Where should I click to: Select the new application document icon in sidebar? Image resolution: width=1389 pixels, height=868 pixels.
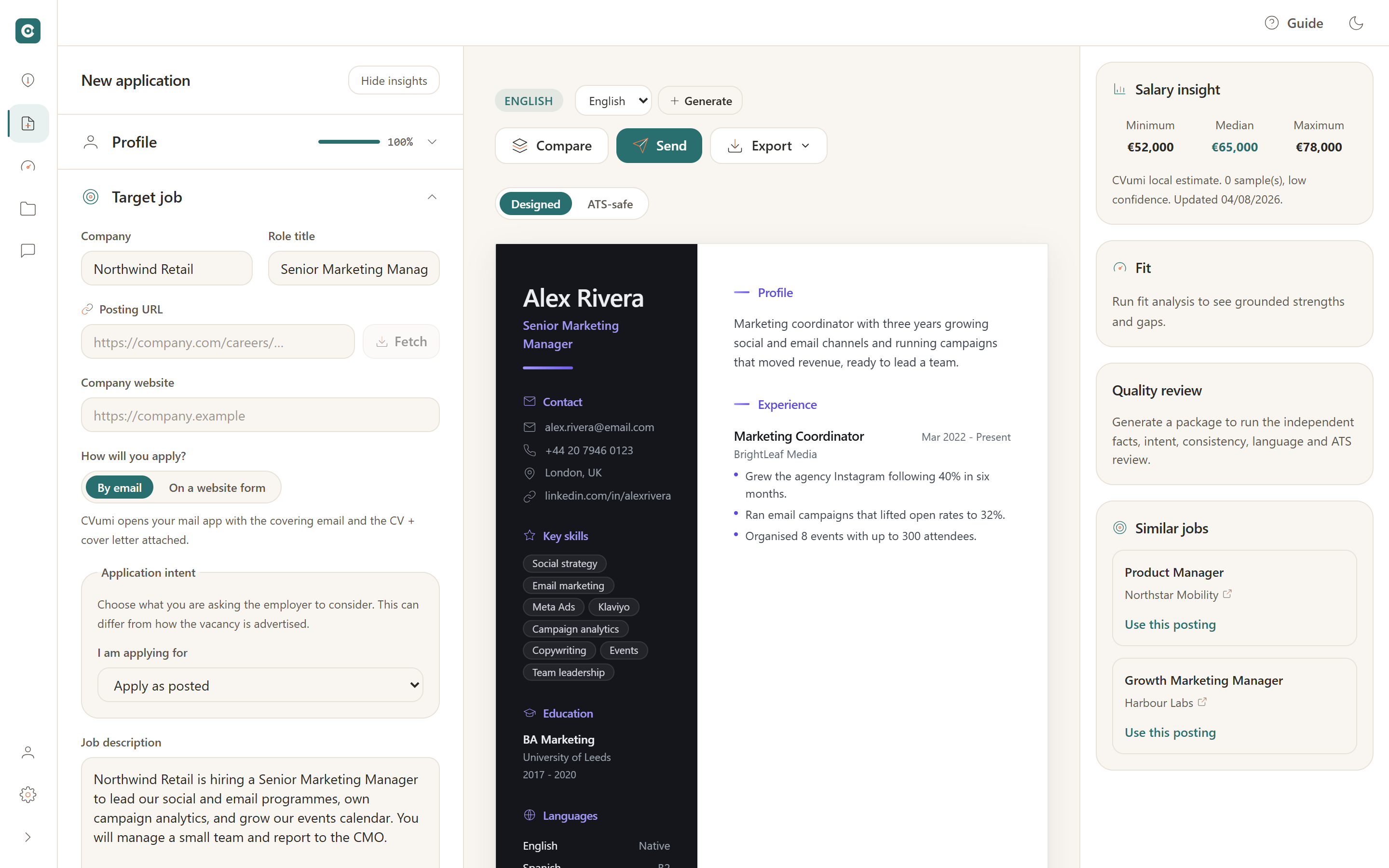point(27,123)
